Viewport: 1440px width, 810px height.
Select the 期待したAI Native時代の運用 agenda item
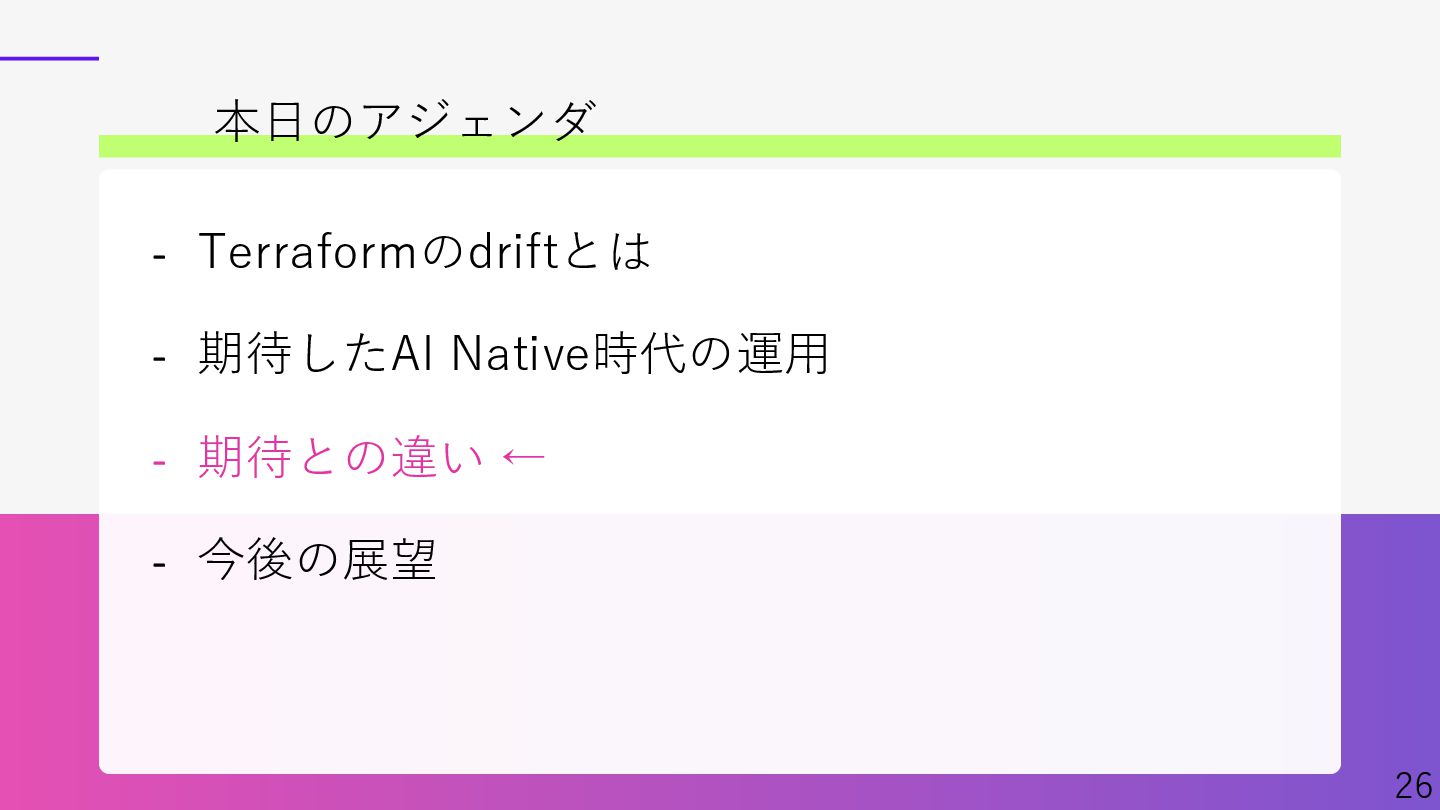click(x=514, y=354)
